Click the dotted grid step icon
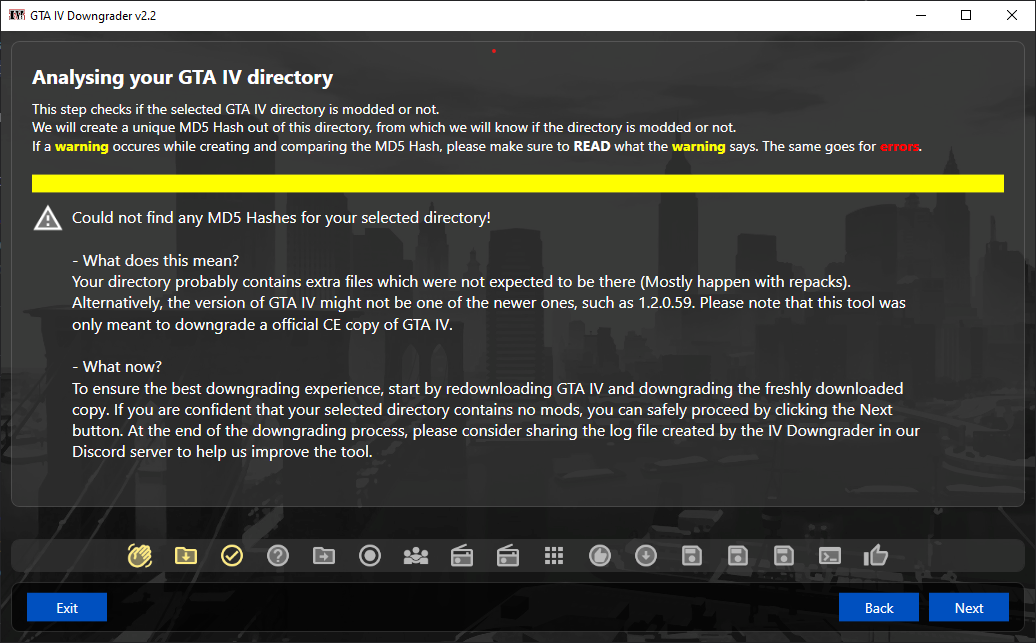Screen dimensions: 1036x643 pos(554,556)
